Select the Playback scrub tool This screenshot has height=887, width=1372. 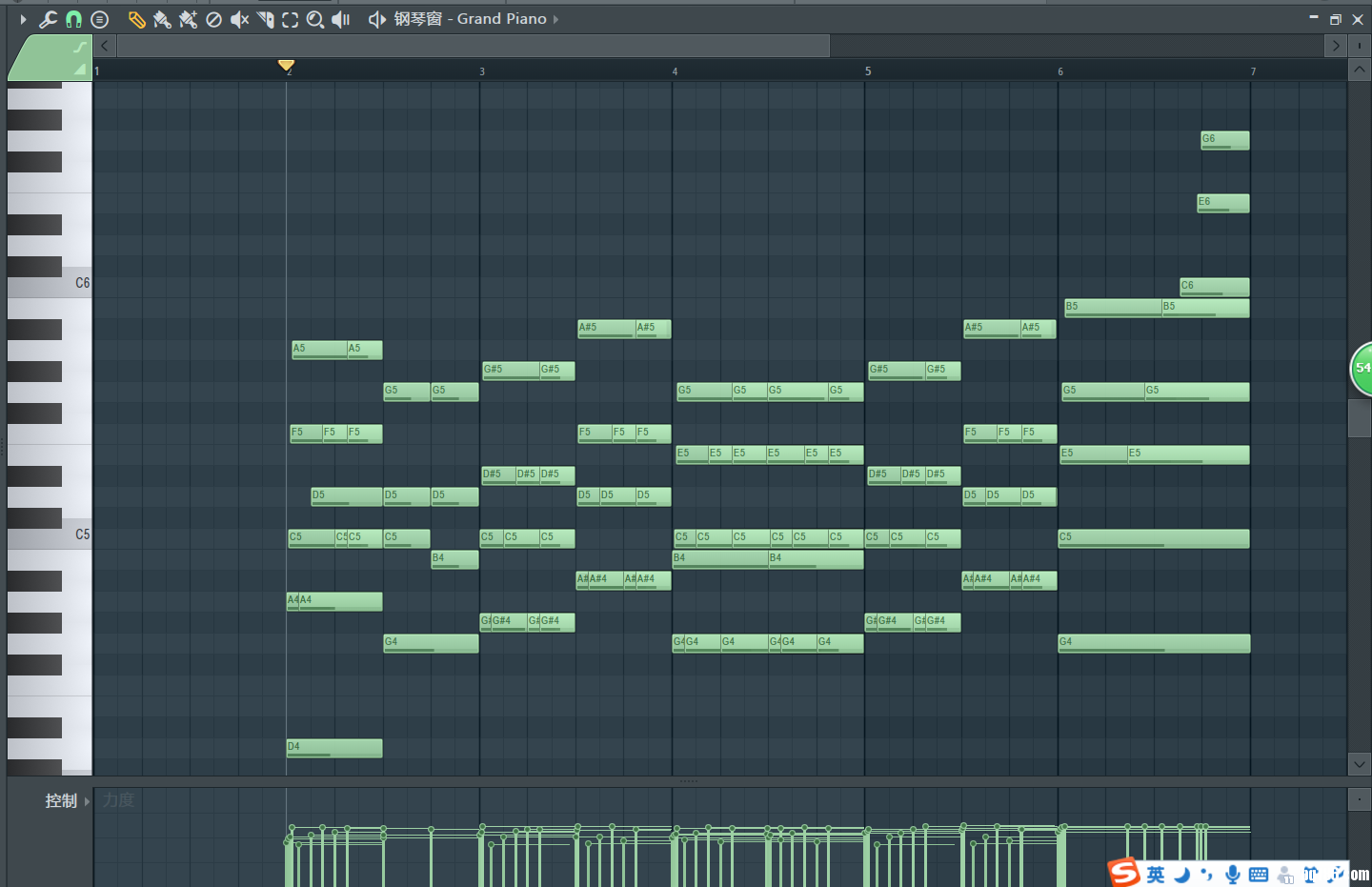point(341,19)
